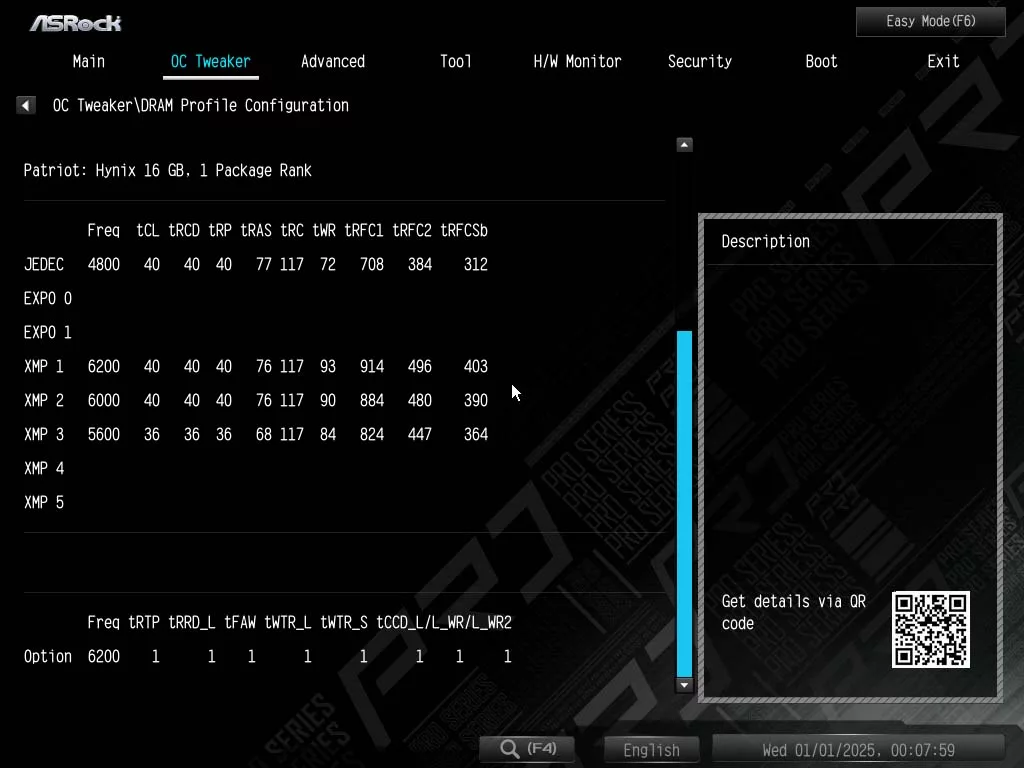Click the blue vertical scrollbar thumb
The height and width of the screenshot is (768, 1024).
tap(684, 503)
